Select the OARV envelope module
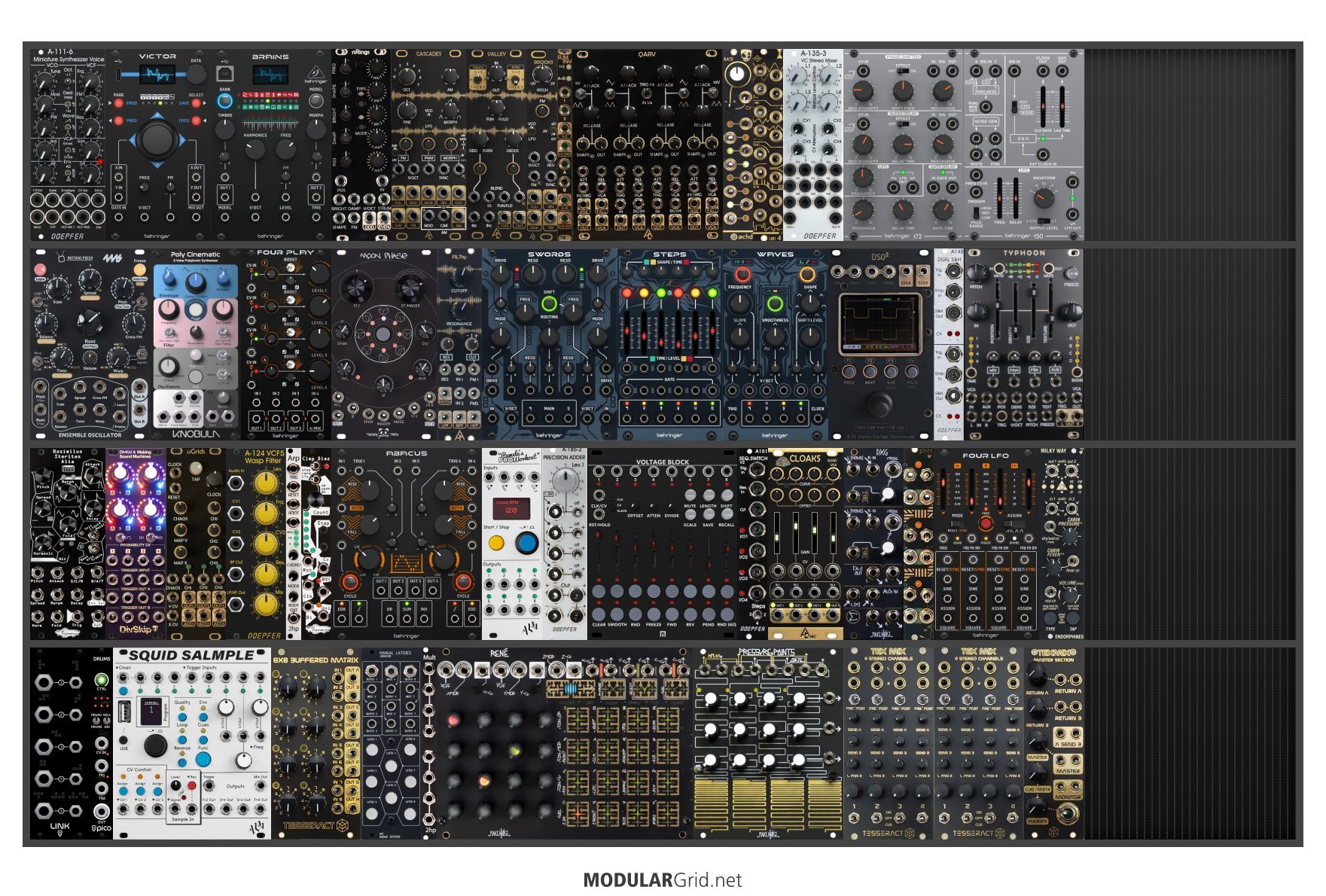Image resolution: width=1326 pixels, height=896 pixels. pyautogui.click(x=648, y=145)
